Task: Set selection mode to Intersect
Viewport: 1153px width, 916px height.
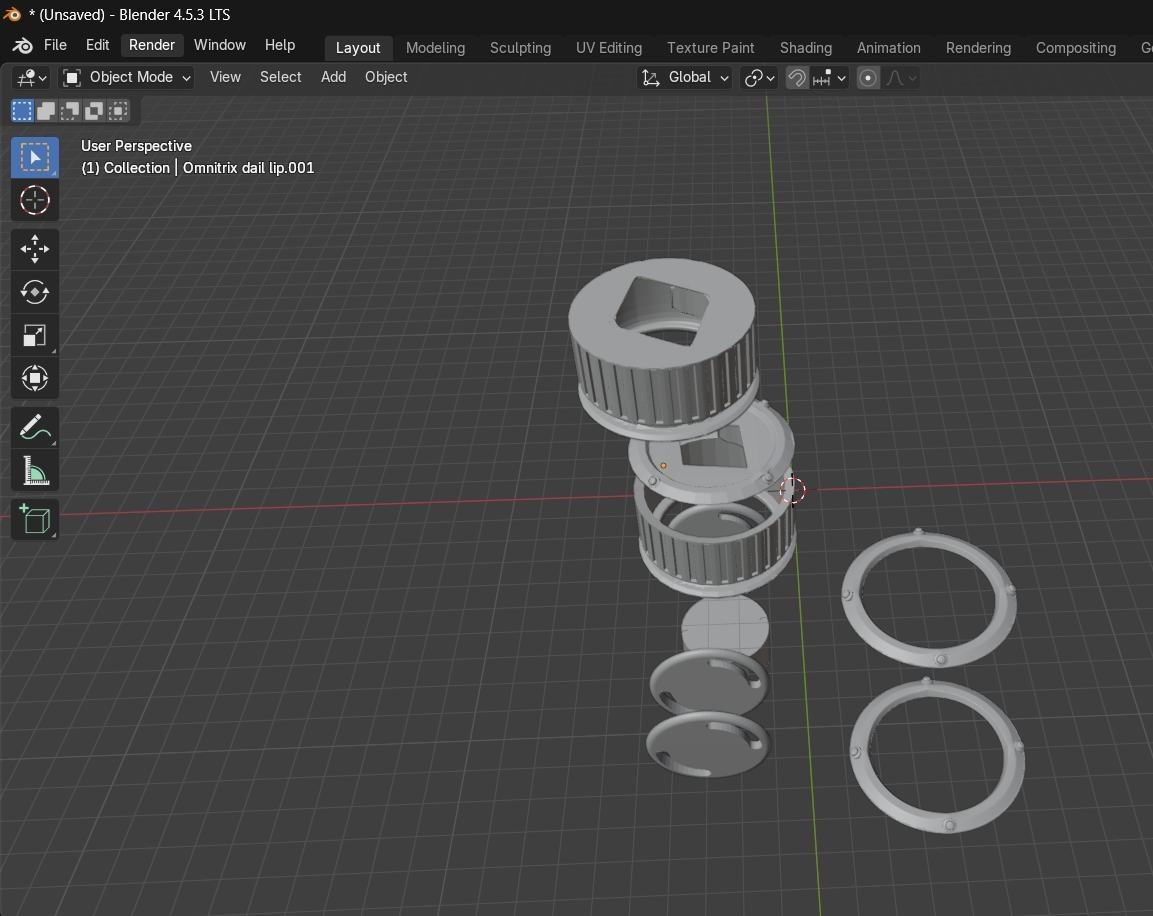Action: point(118,111)
